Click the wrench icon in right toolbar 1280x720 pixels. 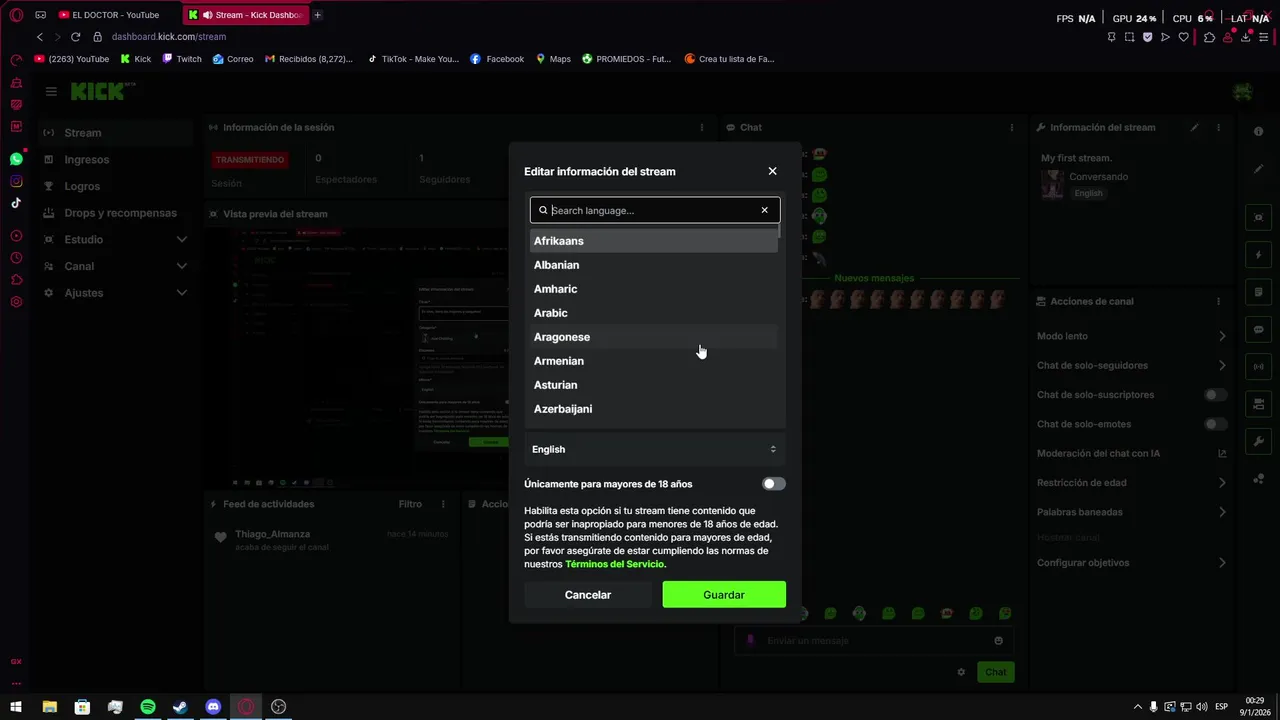pos(1258,441)
